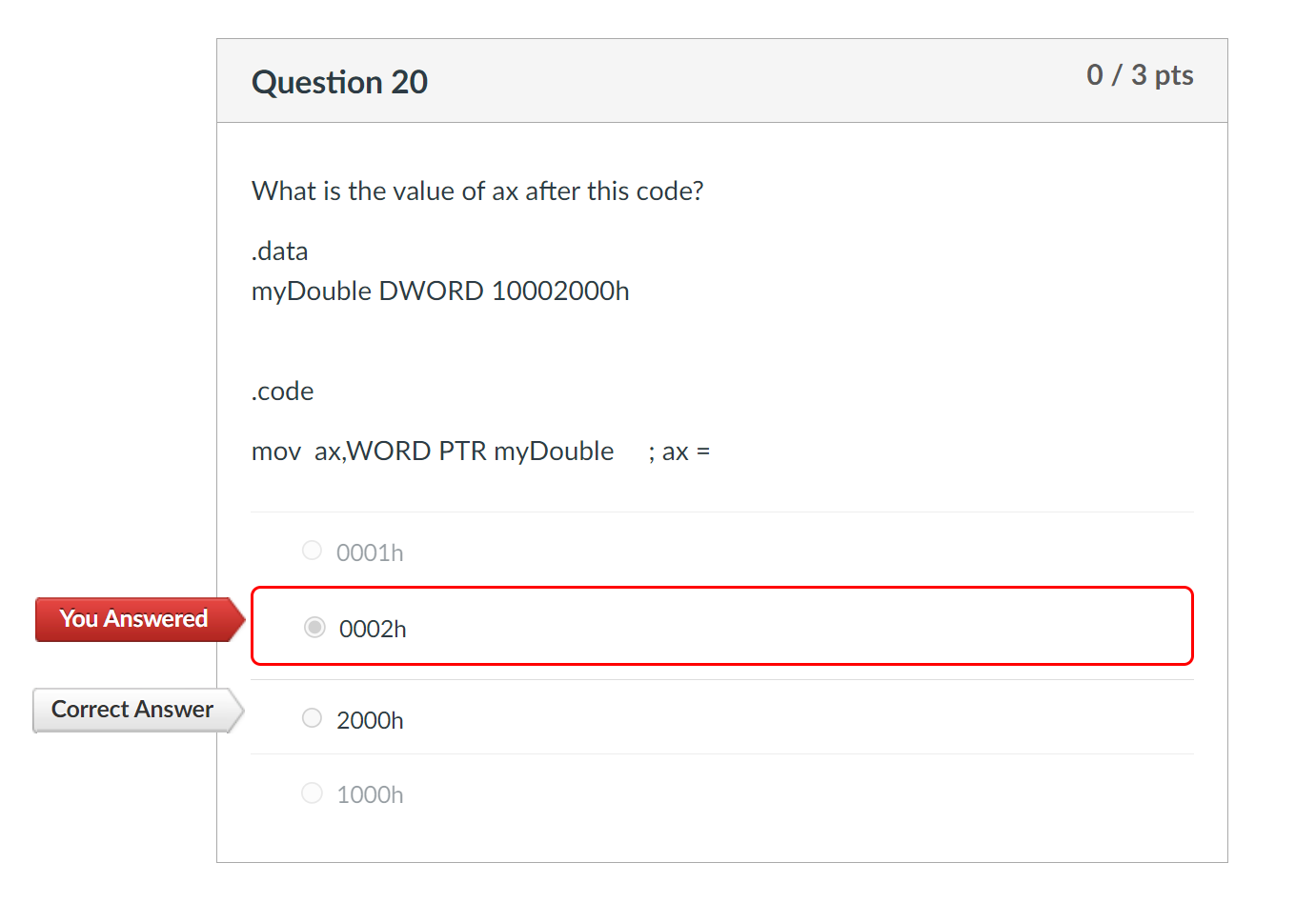Click the 1000h option text label
1316x903 pixels.
click(x=371, y=793)
